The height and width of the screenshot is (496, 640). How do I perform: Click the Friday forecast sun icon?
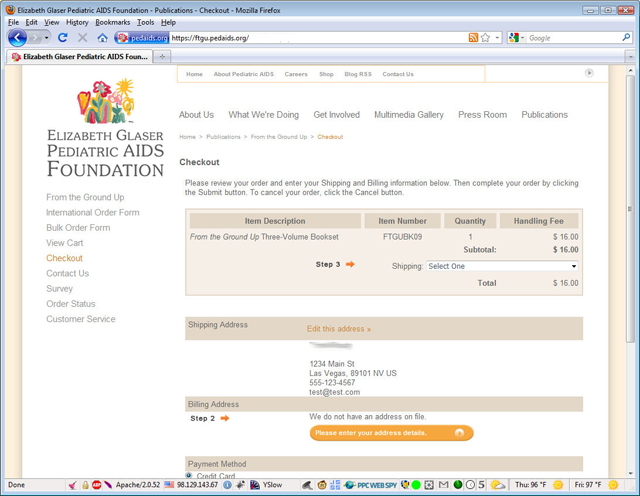[x=613, y=485]
